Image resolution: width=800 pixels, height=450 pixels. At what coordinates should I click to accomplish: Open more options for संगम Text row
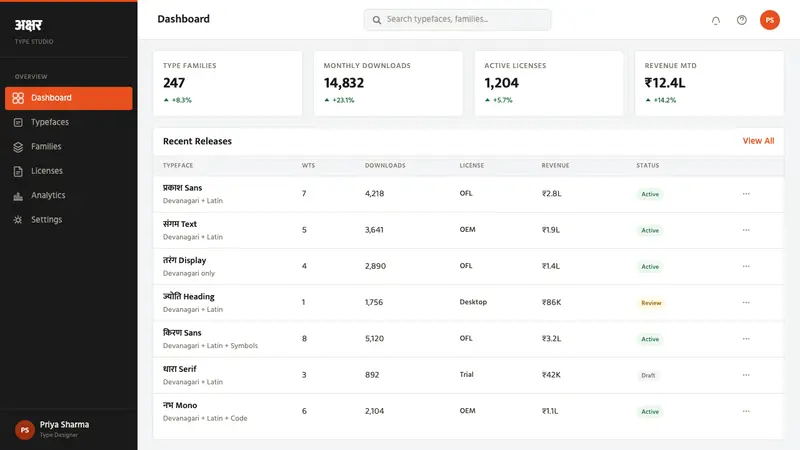(746, 230)
